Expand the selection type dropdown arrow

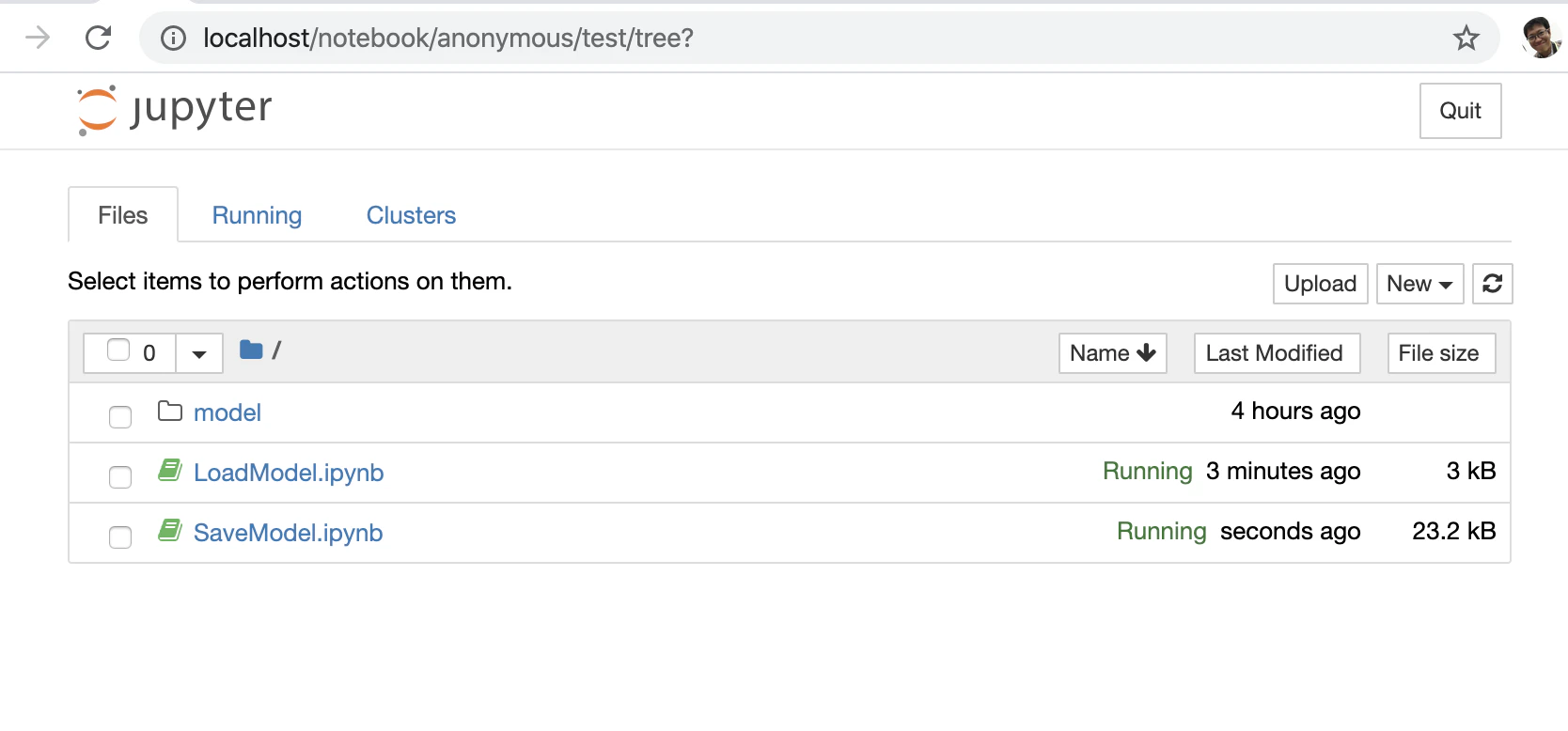tap(199, 354)
